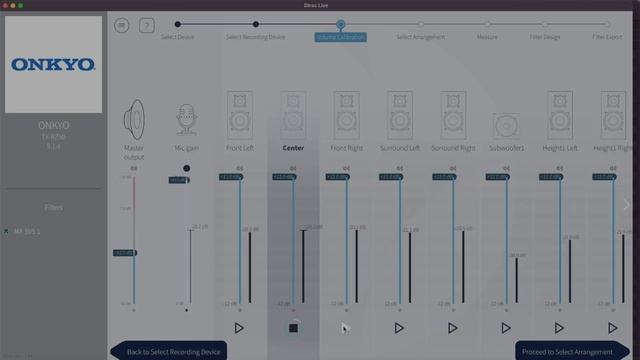Image resolution: width=640 pixels, height=360 pixels.
Task: Mute the Height1 Right channel
Action: pyautogui.click(x=613, y=168)
